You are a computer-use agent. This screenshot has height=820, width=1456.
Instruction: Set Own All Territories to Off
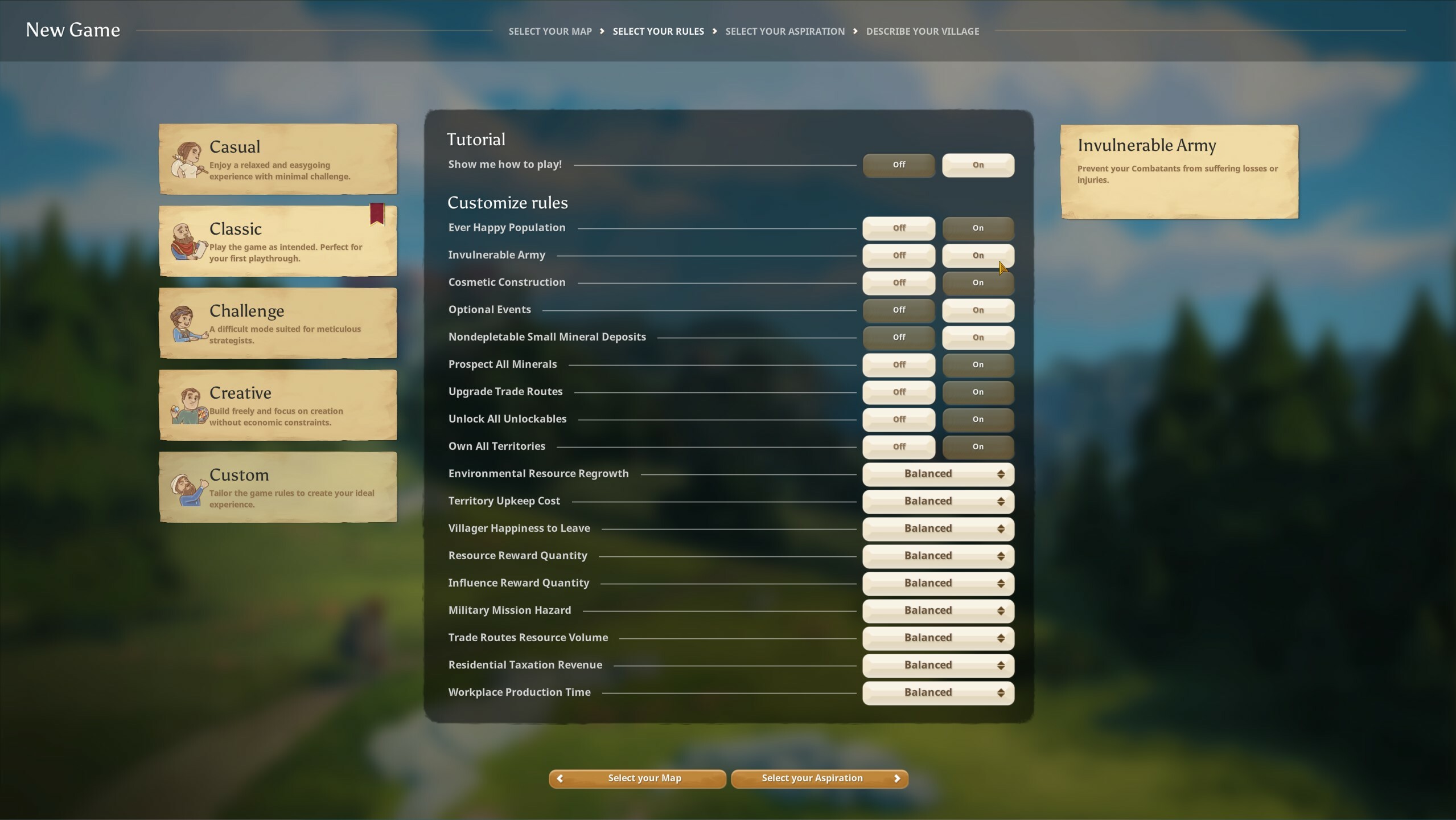click(899, 447)
